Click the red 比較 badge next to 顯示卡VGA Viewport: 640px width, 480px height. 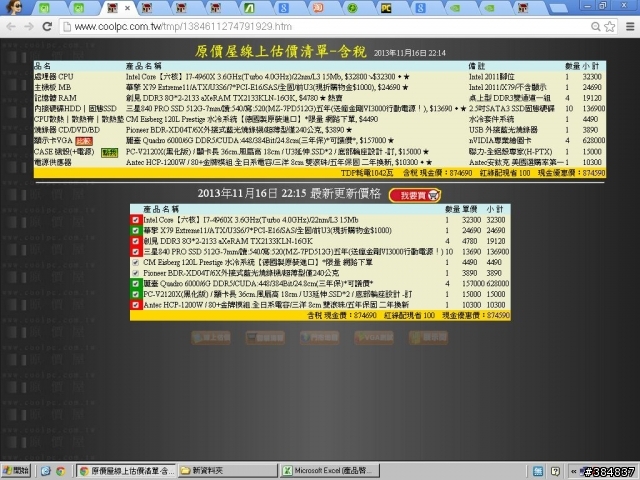pyautogui.click(x=84, y=141)
